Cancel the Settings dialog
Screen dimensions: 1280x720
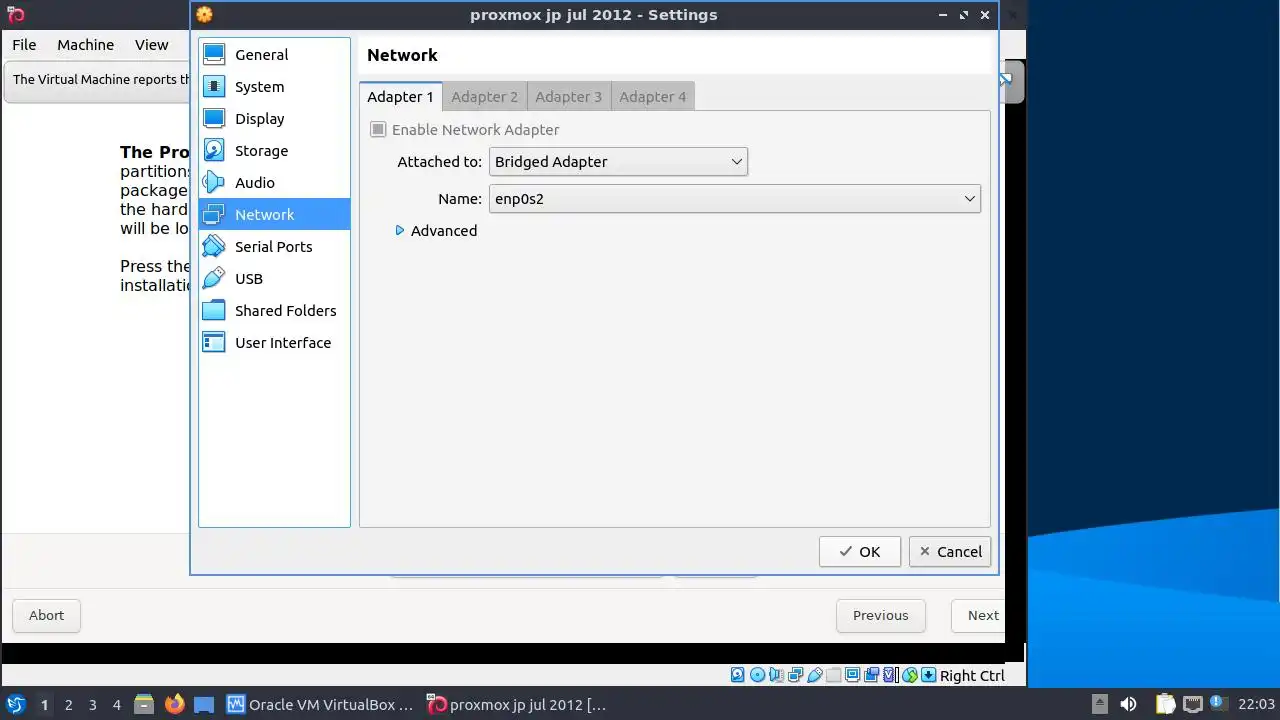(x=950, y=552)
